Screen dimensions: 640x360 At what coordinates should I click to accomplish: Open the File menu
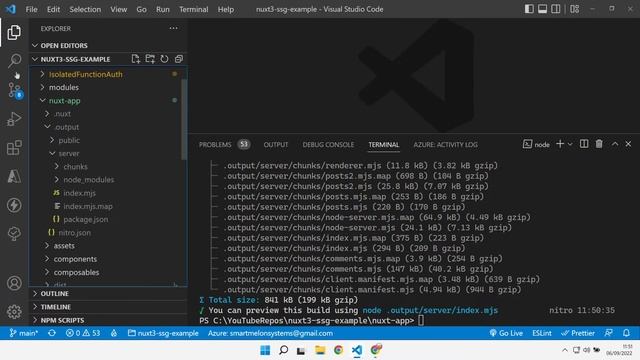(31, 9)
